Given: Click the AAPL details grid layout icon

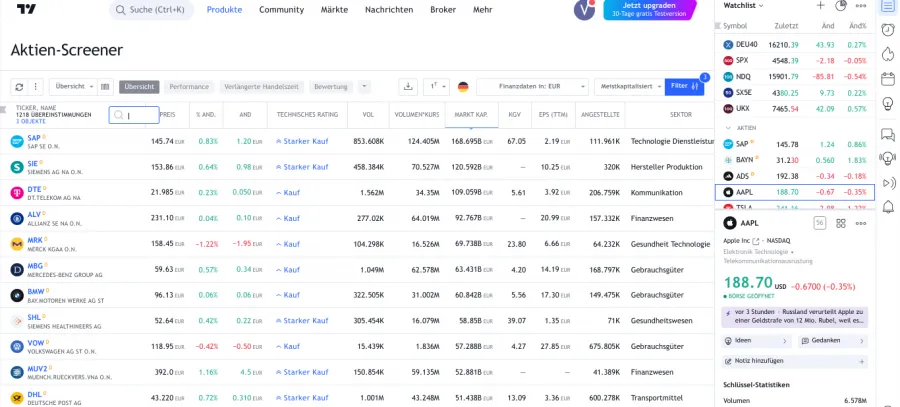Looking at the screenshot, I should (x=841, y=223).
